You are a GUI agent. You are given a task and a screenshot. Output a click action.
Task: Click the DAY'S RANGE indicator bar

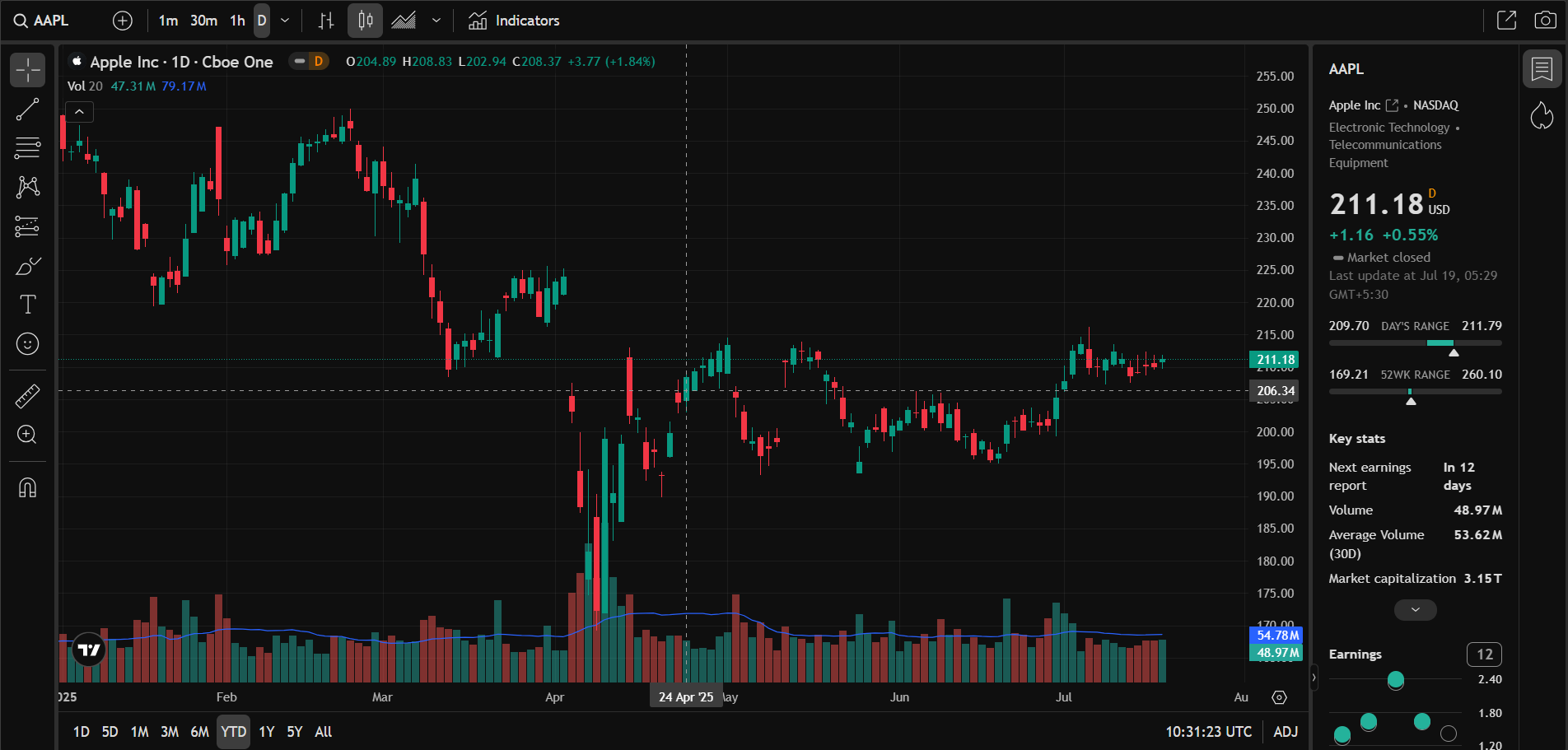[1415, 342]
